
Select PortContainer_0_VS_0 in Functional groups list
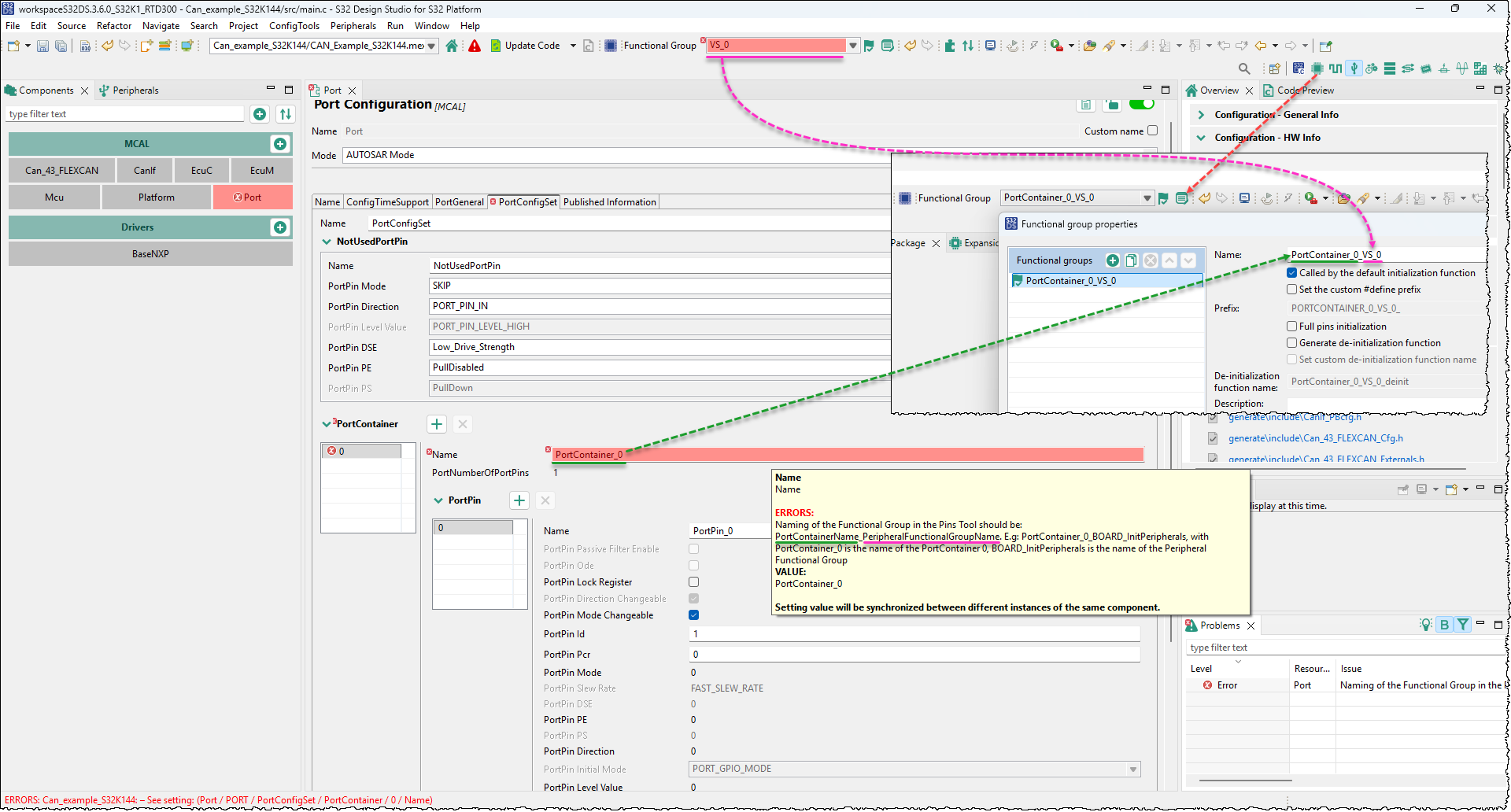click(x=1106, y=281)
